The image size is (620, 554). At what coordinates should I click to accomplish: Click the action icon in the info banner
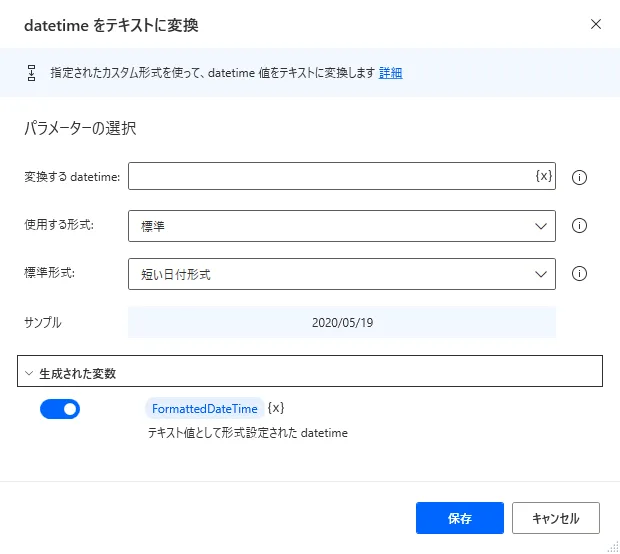click(31, 73)
